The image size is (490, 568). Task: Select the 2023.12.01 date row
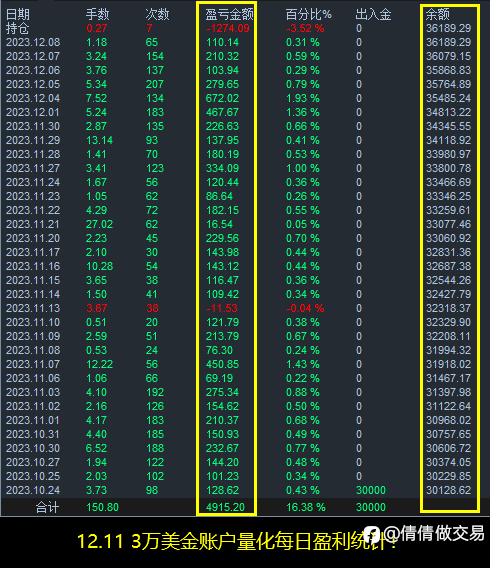coord(33,112)
